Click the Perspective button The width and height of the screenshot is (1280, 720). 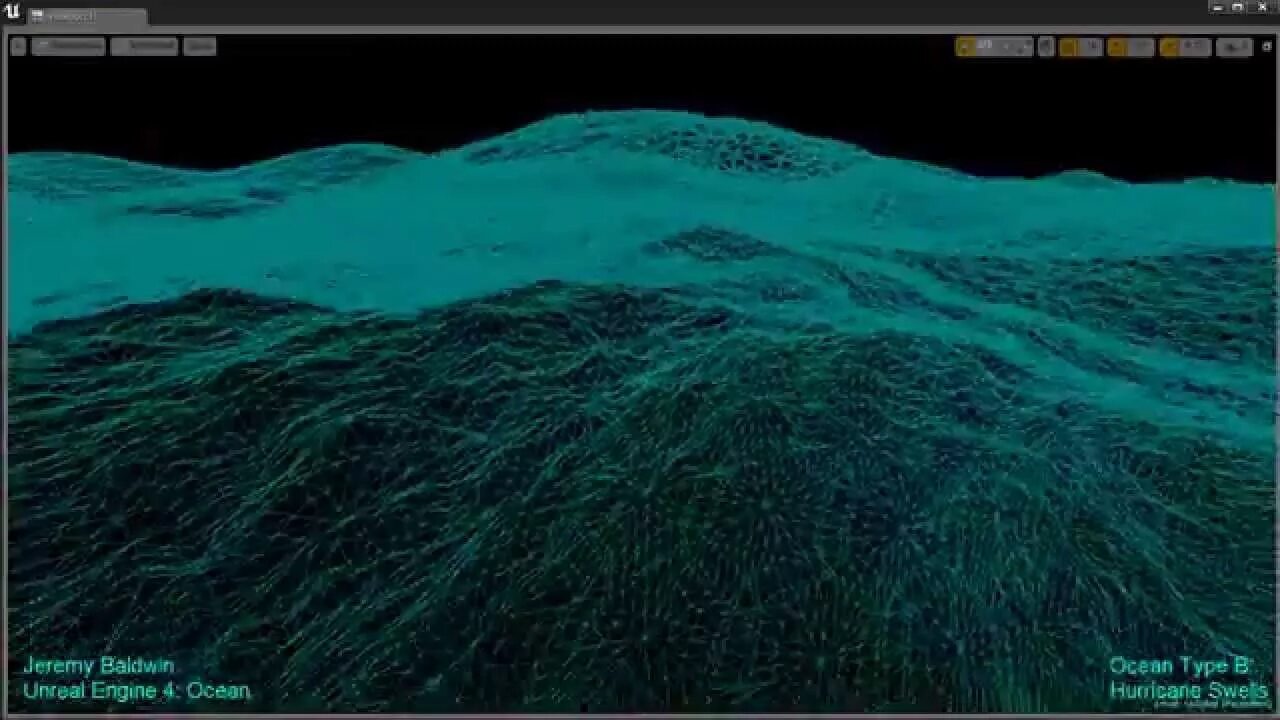[x=67, y=46]
